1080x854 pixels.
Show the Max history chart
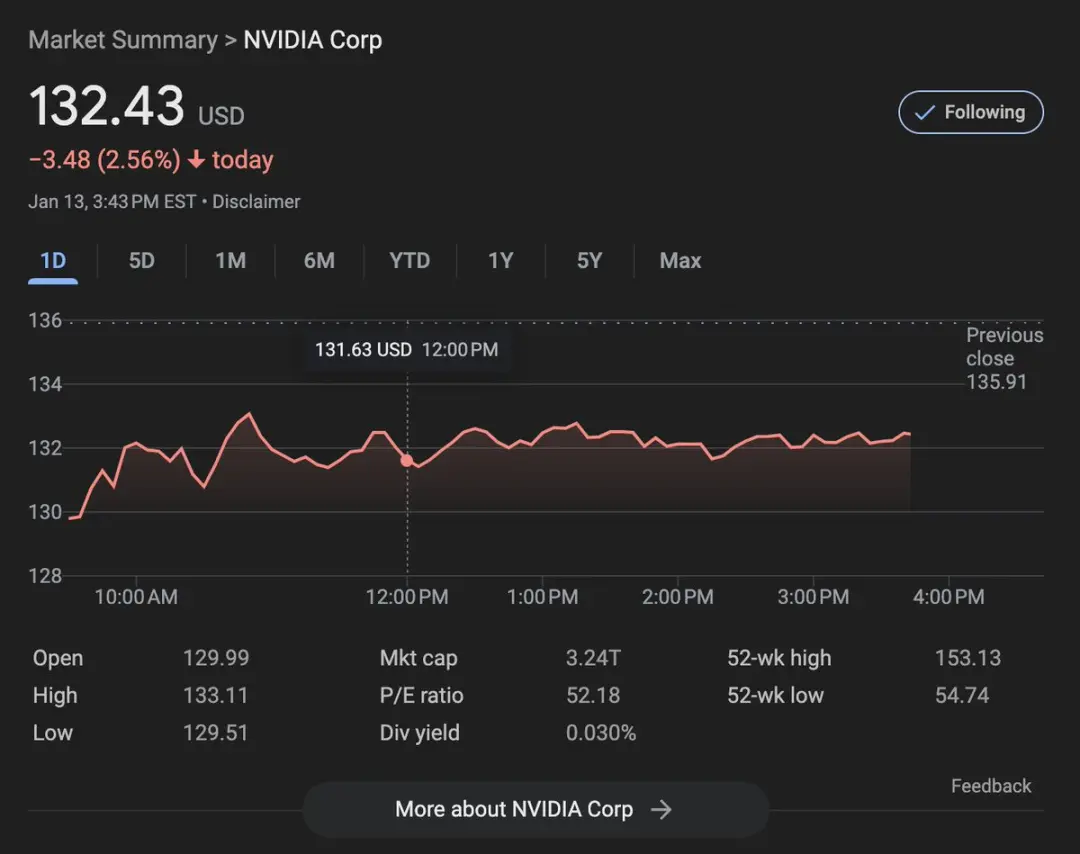point(680,261)
